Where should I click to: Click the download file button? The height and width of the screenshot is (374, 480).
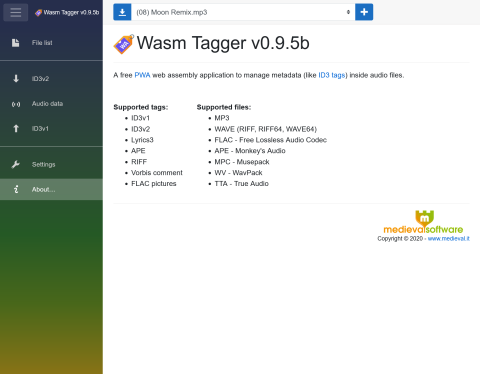pos(122,12)
